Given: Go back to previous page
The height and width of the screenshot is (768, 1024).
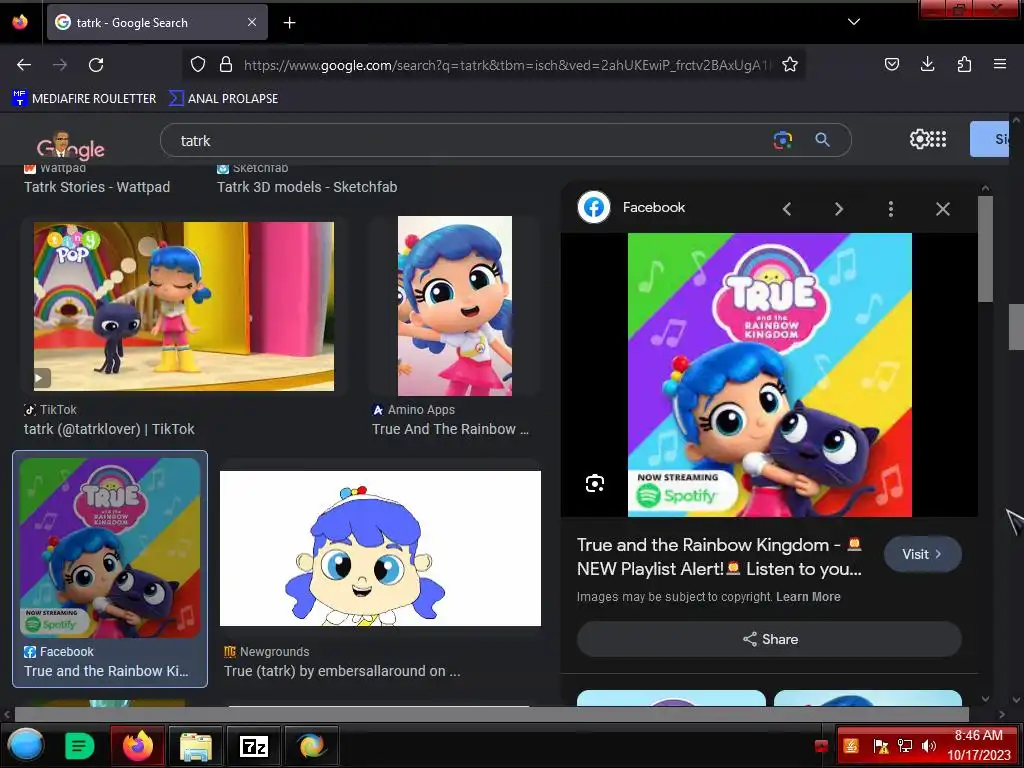Looking at the screenshot, I should click(24, 65).
